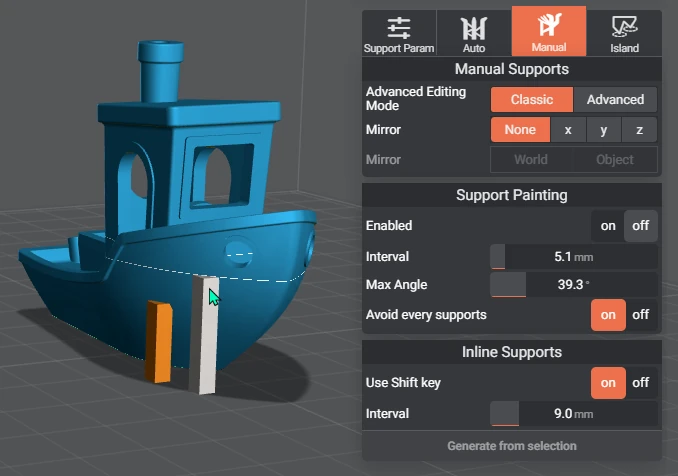The width and height of the screenshot is (678, 476).
Task: Click the boat's chimney on the model
Action: pyautogui.click(x=160, y=71)
